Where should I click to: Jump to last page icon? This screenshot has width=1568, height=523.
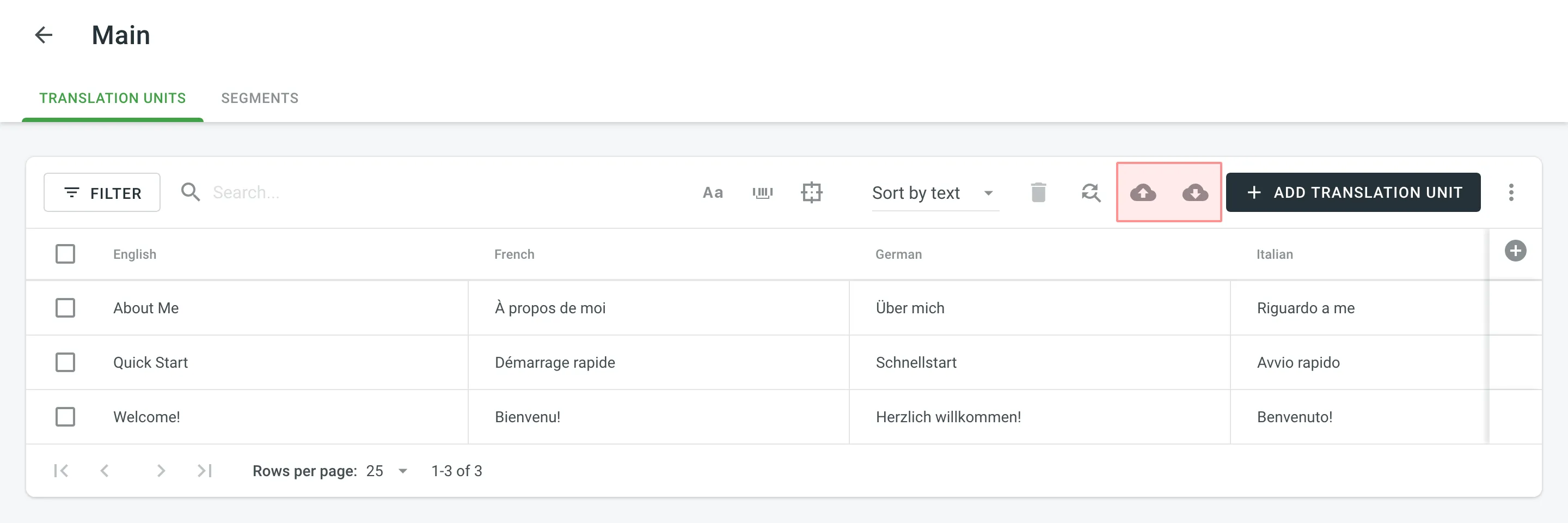(x=205, y=471)
